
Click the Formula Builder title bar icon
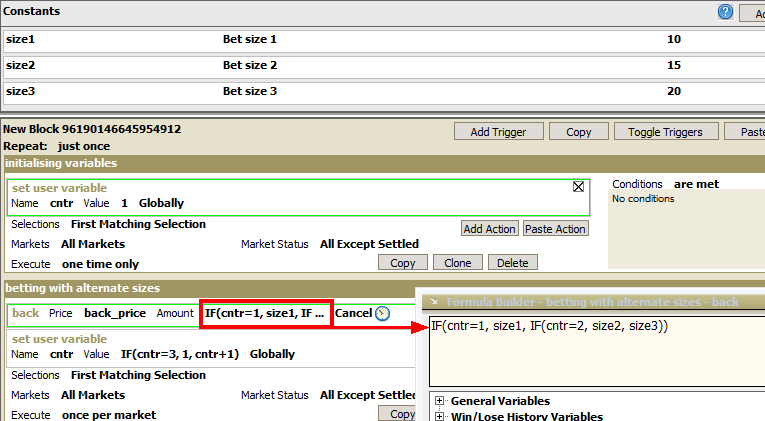point(434,301)
